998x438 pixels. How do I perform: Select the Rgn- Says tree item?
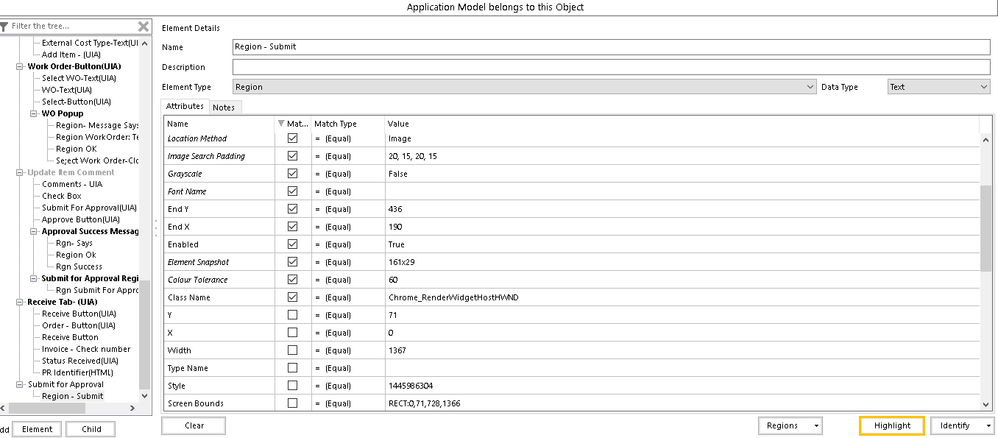tap(74, 243)
